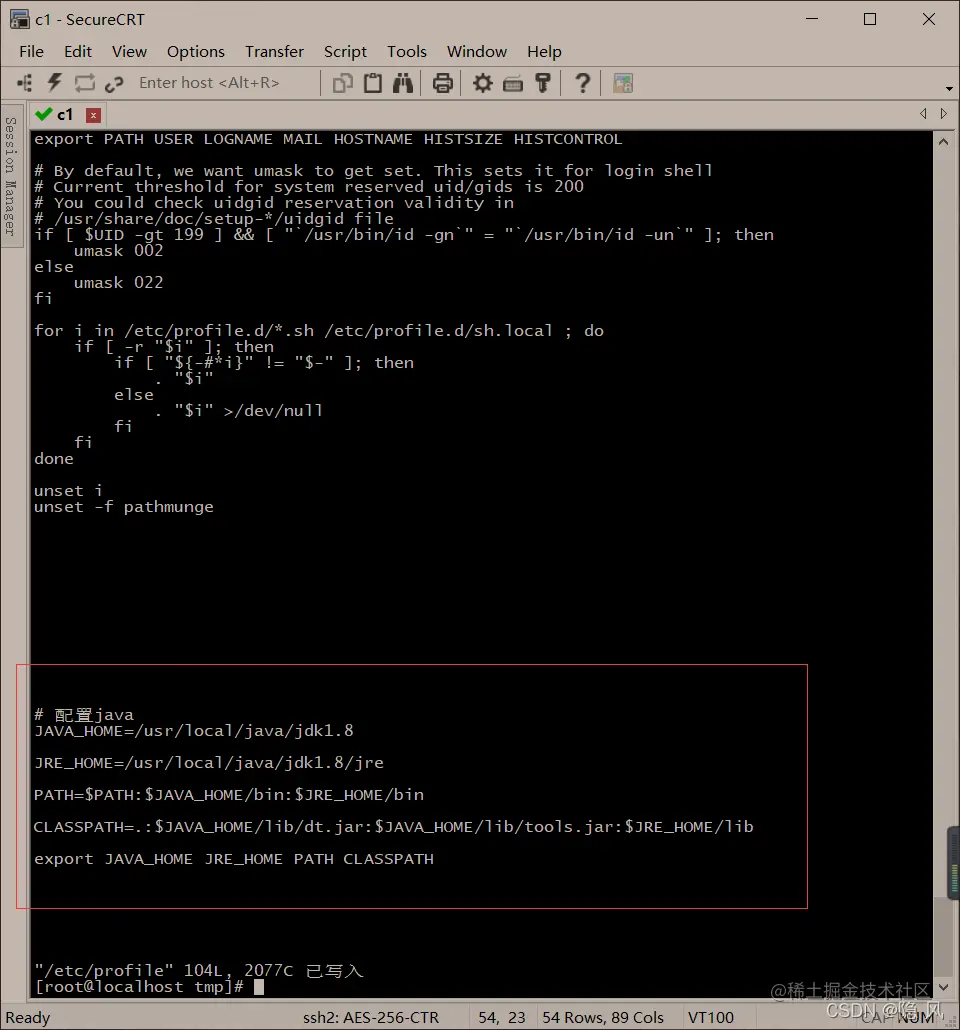Click the export JAVA_HOME line
The height and width of the screenshot is (1030, 960).
coord(234,859)
